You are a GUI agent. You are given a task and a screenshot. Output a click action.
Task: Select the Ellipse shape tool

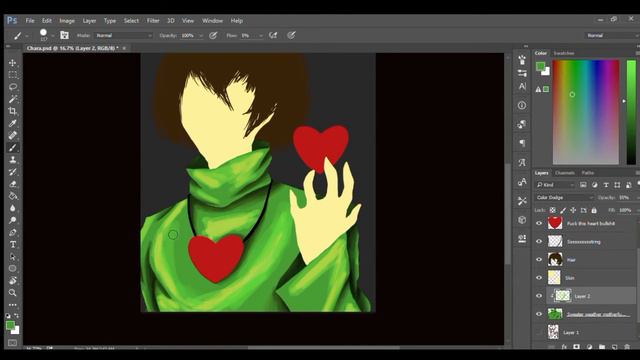13,269
